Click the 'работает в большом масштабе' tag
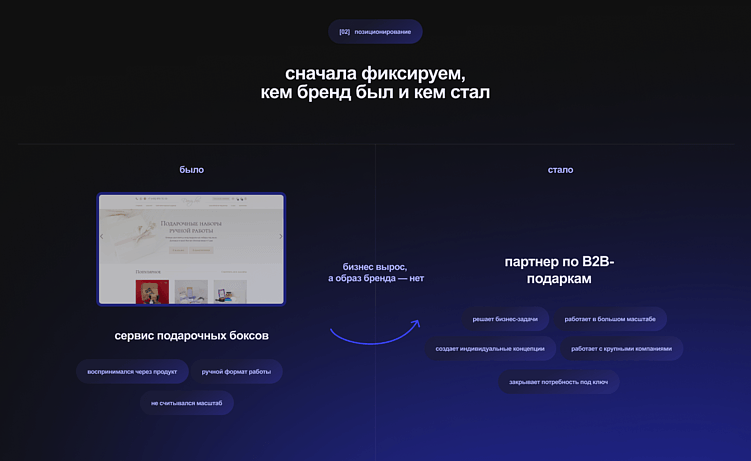Image resolution: width=751 pixels, height=461 pixels. pos(610,319)
